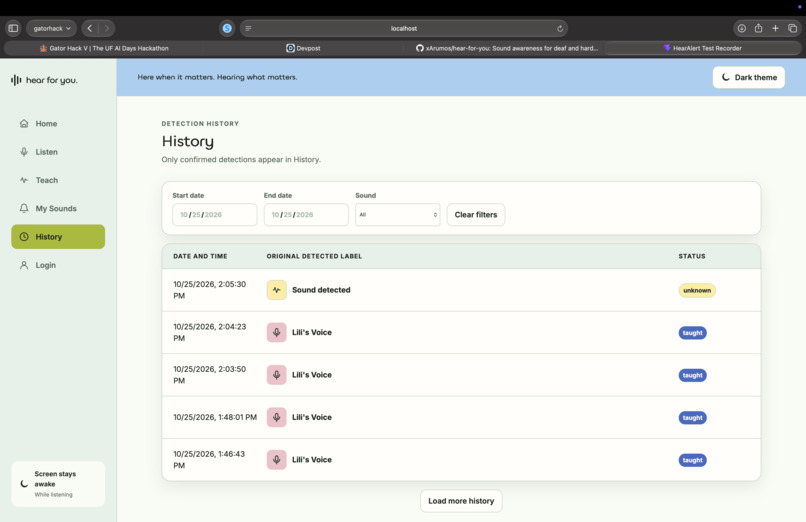This screenshot has height=522, width=806.
Task: Click mic icon in the 1:48:01 PM row
Action: tap(277, 417)
